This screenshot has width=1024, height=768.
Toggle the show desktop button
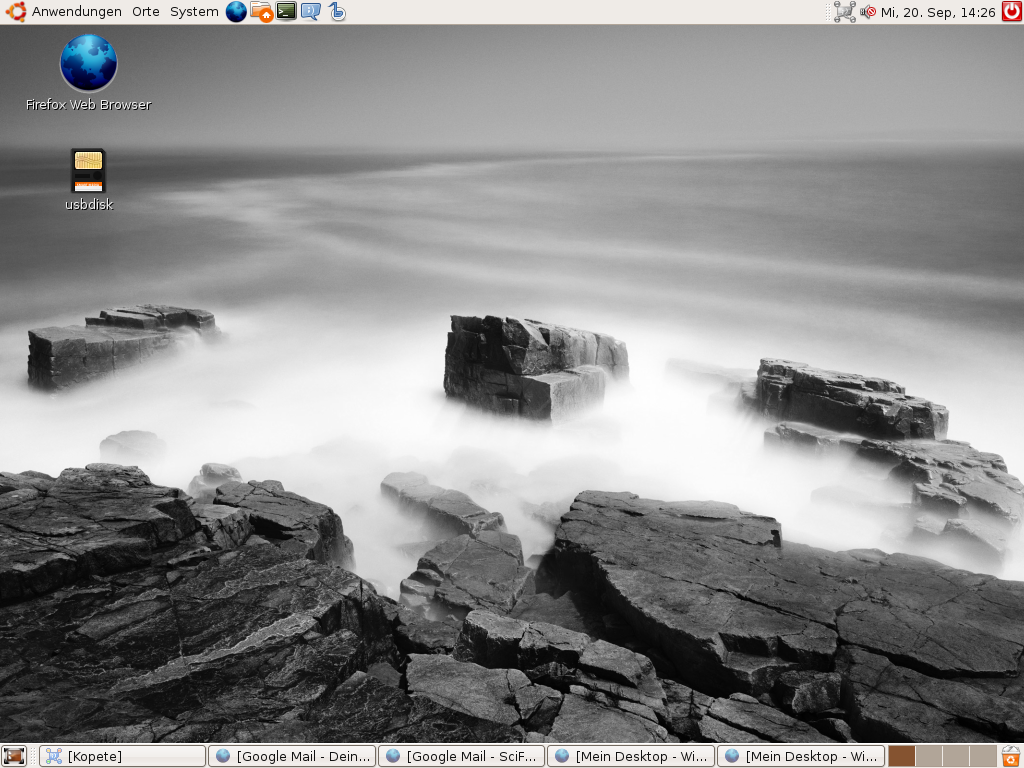(13, 756)
